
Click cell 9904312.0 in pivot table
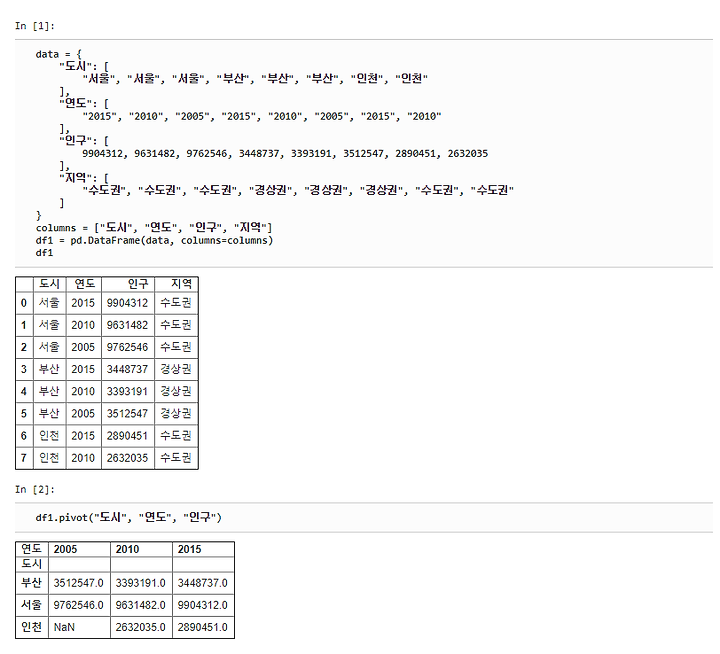click(x=203, y=605)
